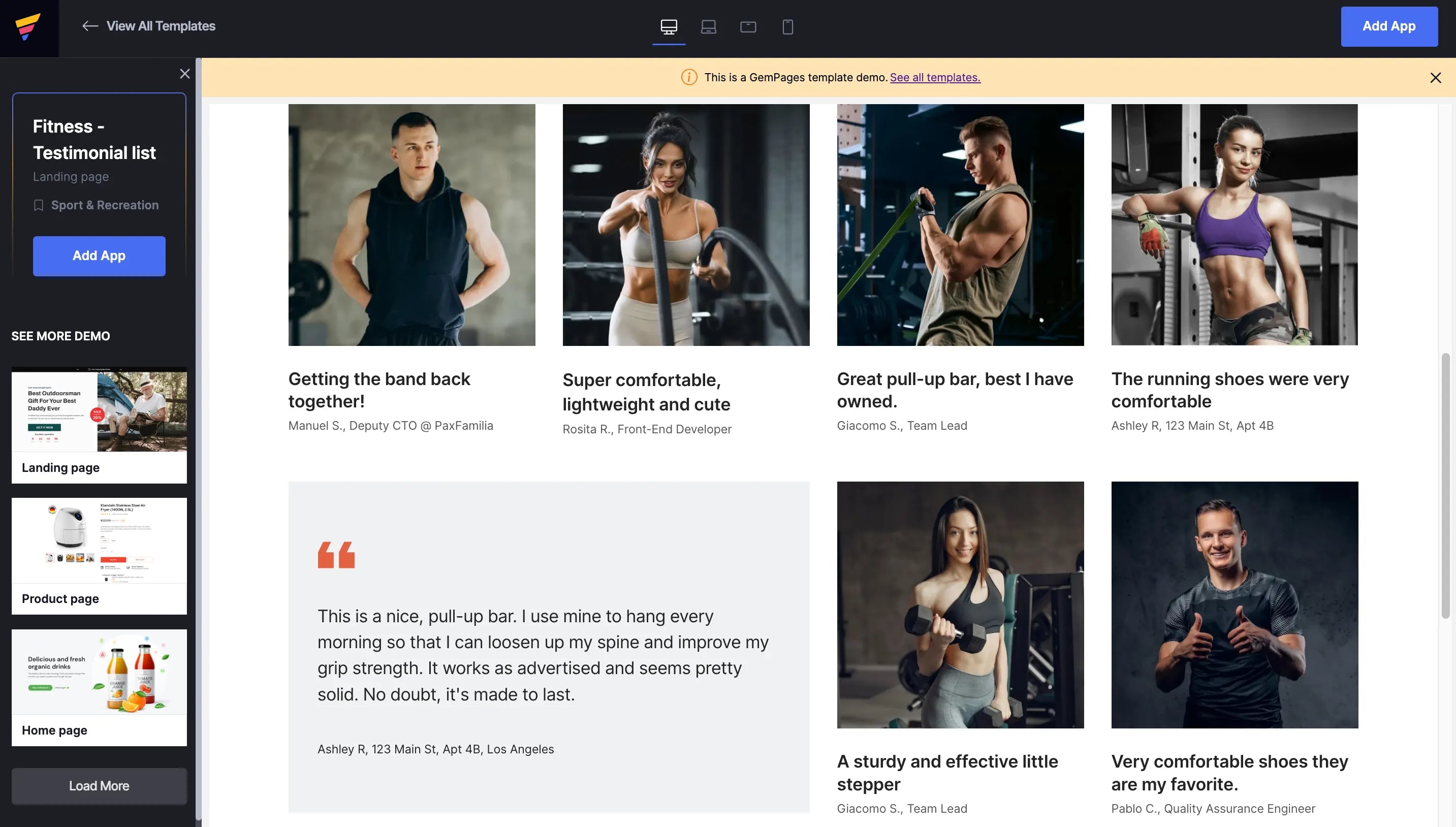This screenshot has width=1456, height=827.
Task: Click Manuel S. testimonial photo
Action: click(412, 225)
